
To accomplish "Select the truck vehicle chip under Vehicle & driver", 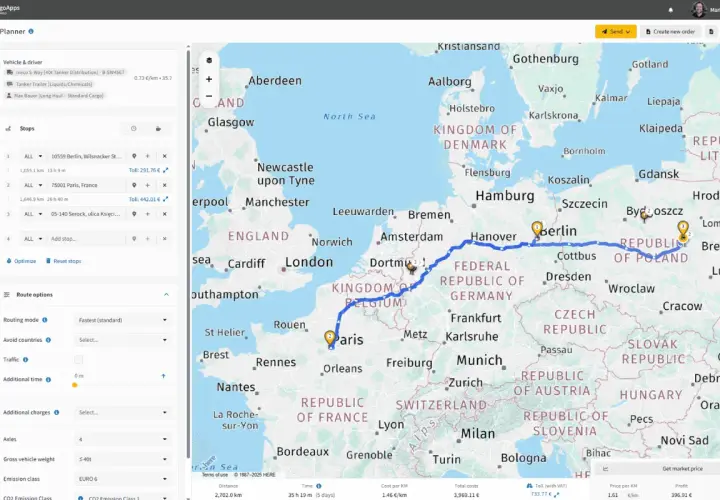I will (x=65, y=73).
